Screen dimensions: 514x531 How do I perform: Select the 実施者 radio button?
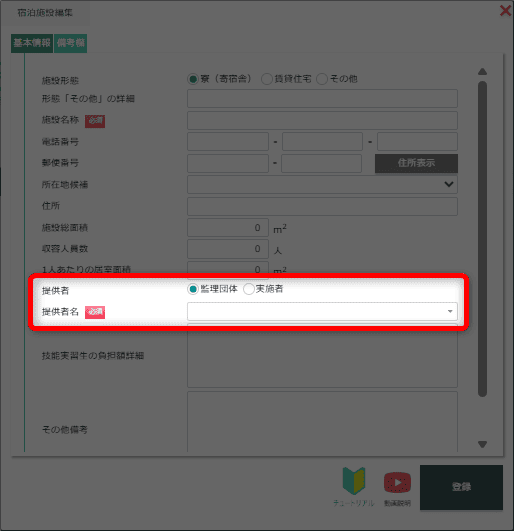tap(249, 289)
